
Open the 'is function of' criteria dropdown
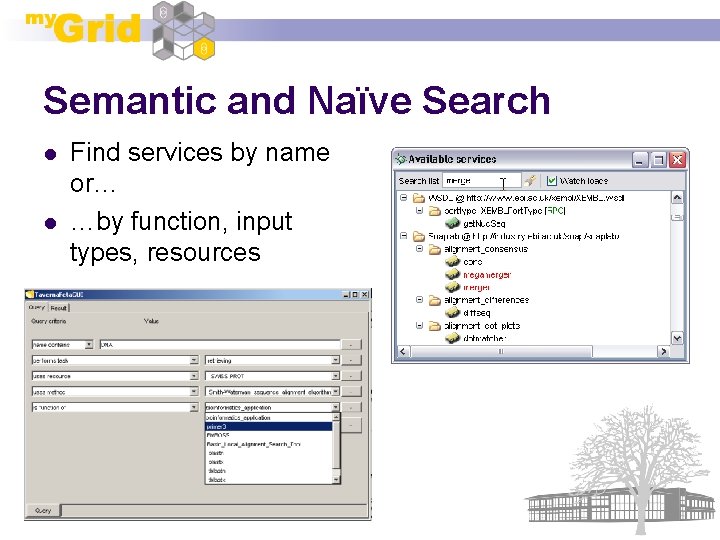tap(194, 407)
